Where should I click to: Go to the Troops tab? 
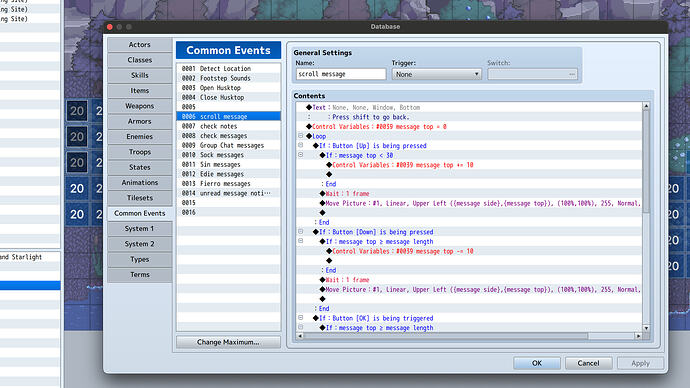[139, 152]
